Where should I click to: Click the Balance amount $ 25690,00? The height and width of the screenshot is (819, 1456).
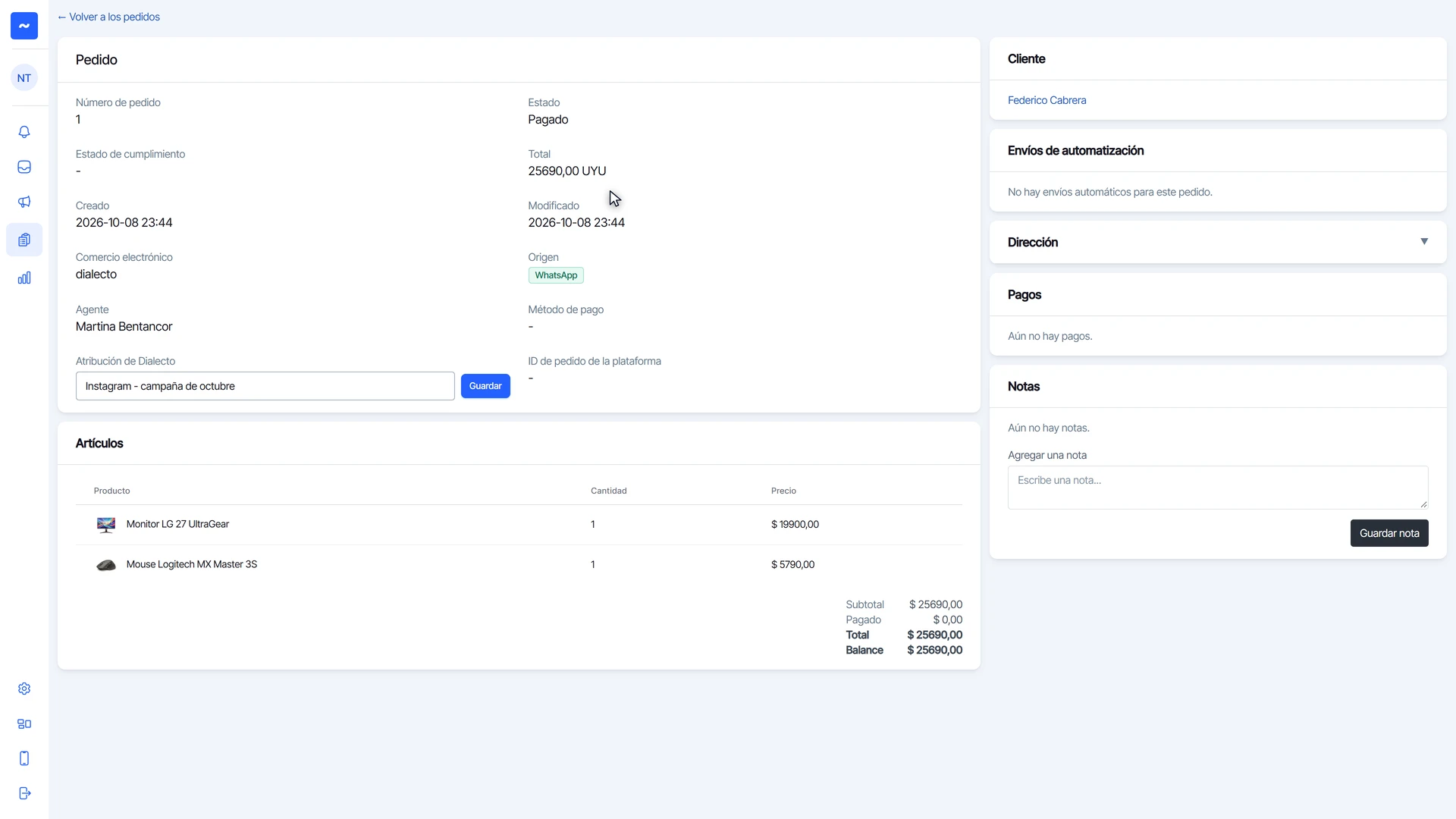[934, 650]
